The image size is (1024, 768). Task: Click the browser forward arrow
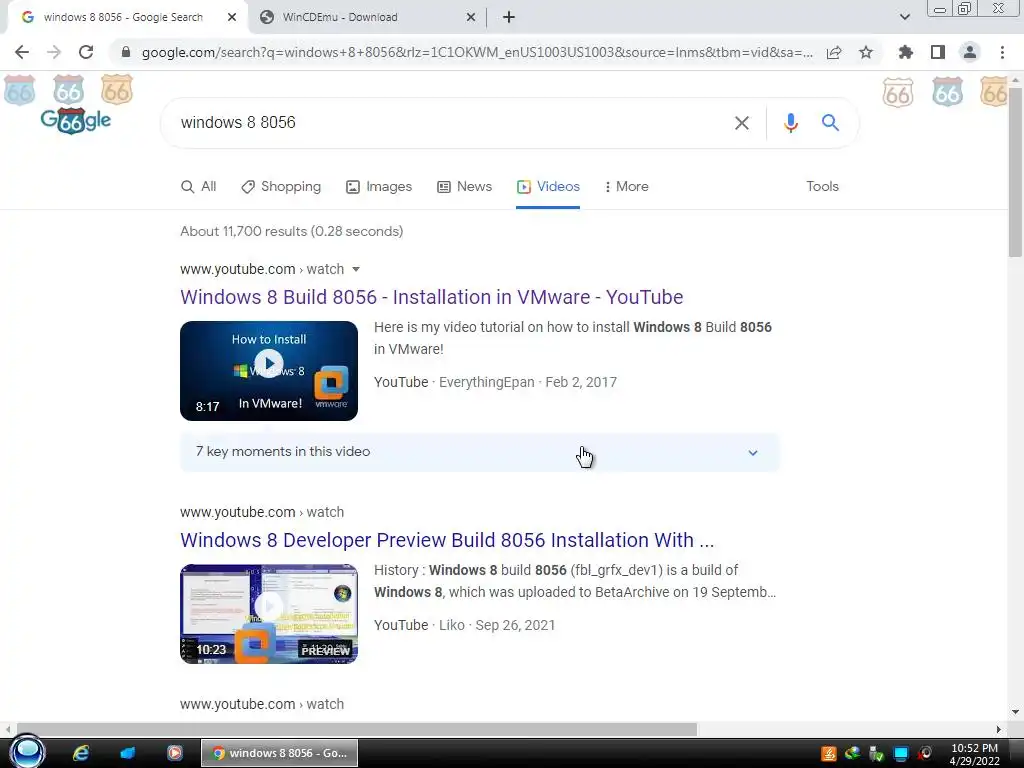(x=54, y=52)
